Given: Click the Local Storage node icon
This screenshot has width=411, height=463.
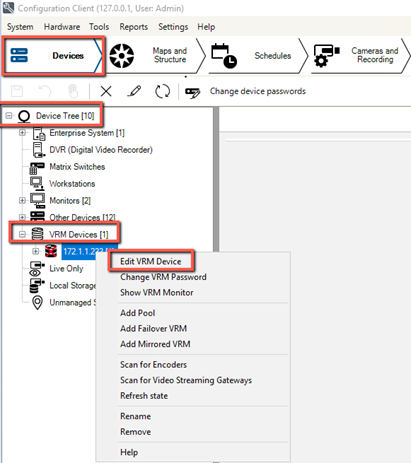Looking at the screenshot, I should (37, 286).
